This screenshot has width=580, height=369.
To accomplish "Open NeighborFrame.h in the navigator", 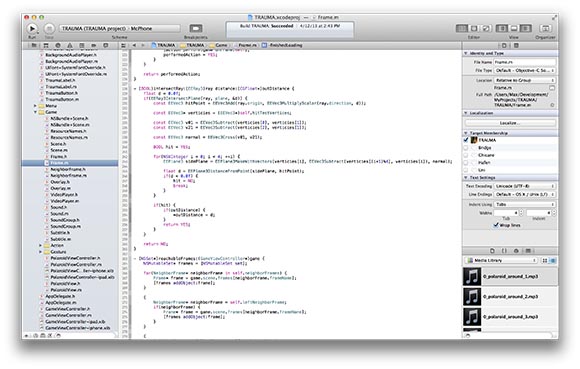I will click(68, 169).
